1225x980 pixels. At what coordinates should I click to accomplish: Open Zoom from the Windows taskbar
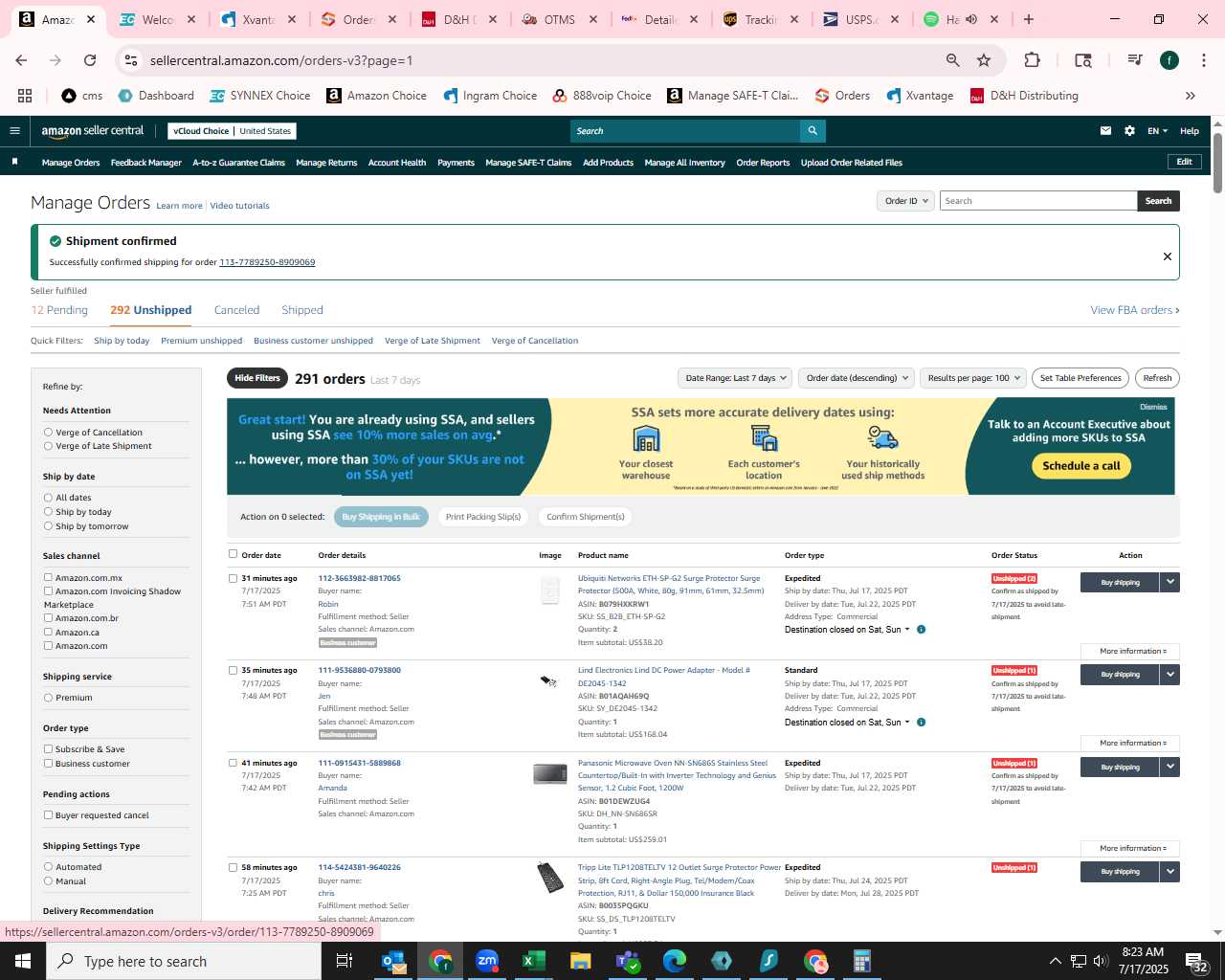click(x=487, y=961)
